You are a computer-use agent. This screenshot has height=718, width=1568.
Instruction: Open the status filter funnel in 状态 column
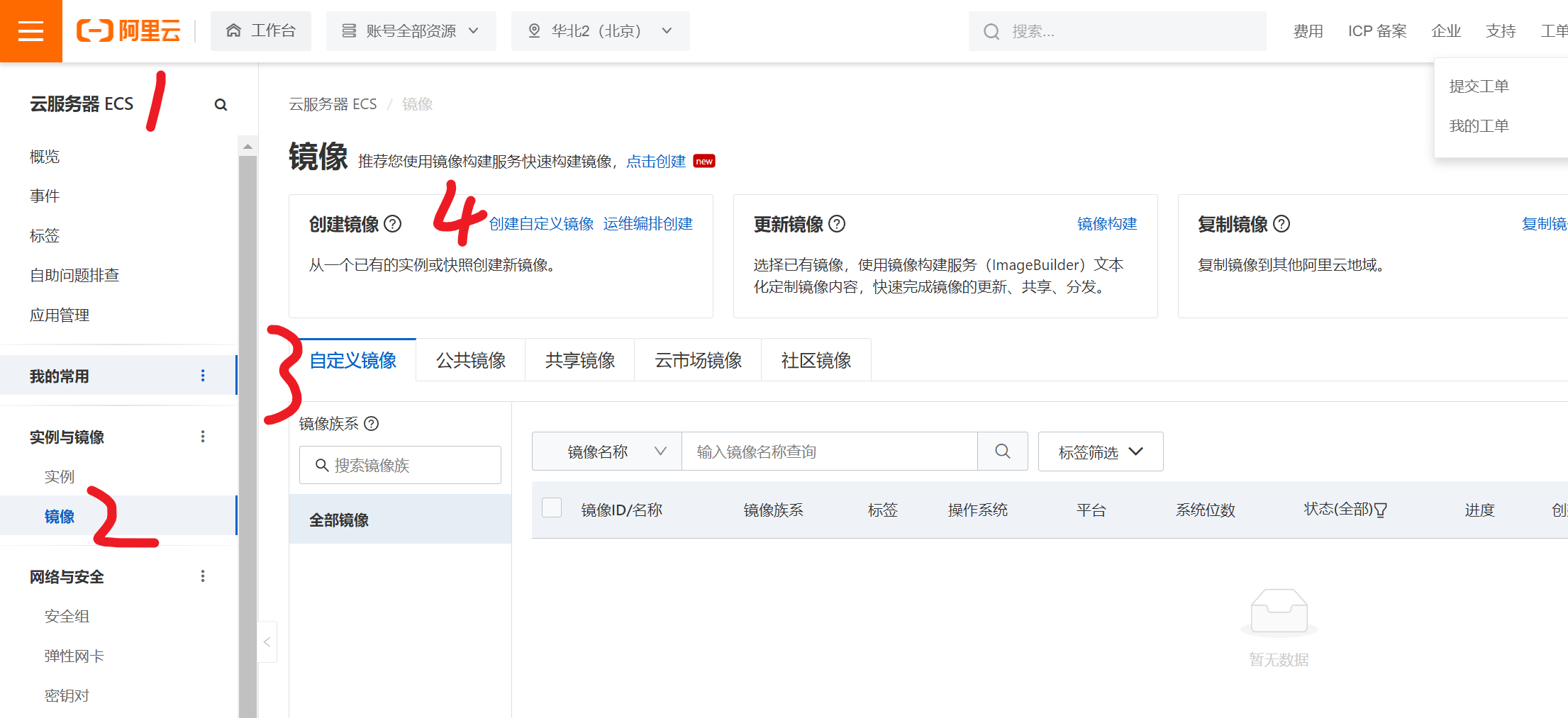(x=1380, y=510)
